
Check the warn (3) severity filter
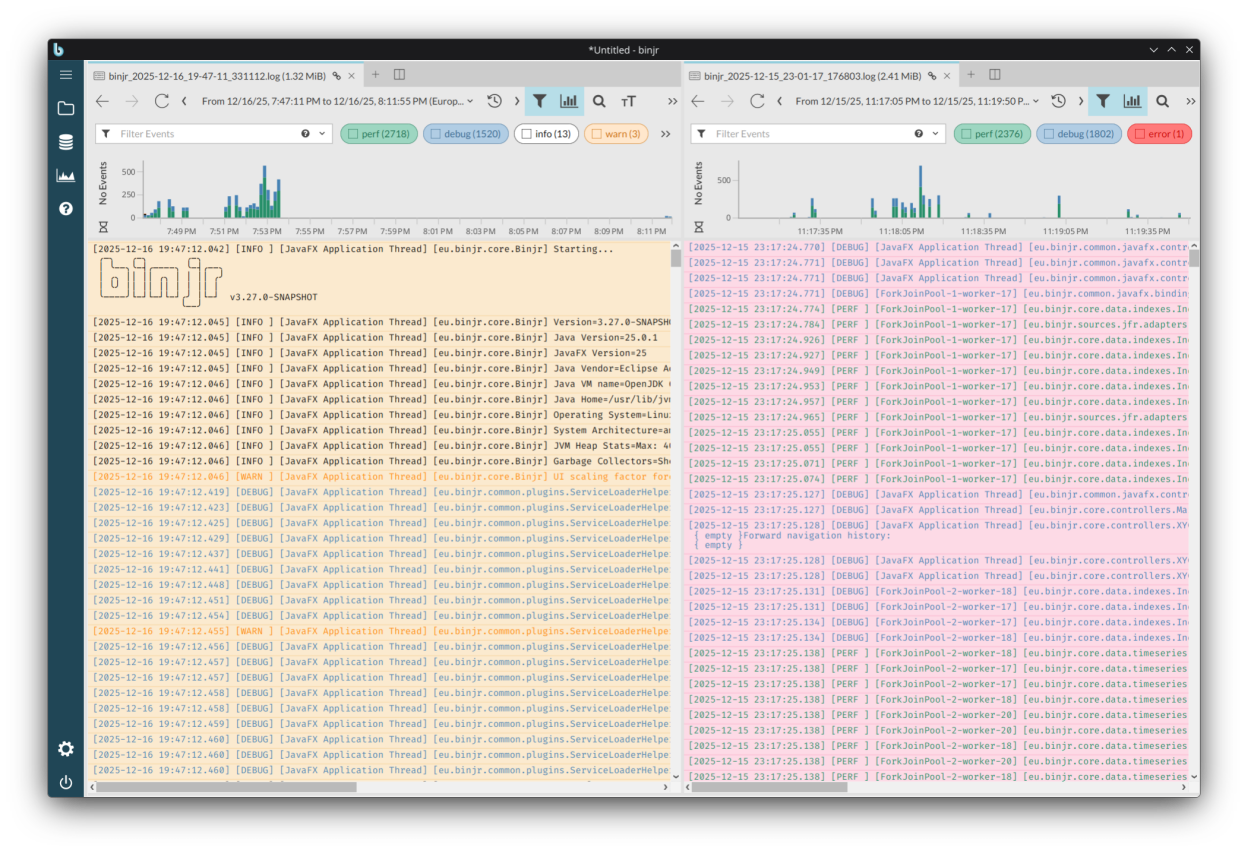(x=616, y=134)
